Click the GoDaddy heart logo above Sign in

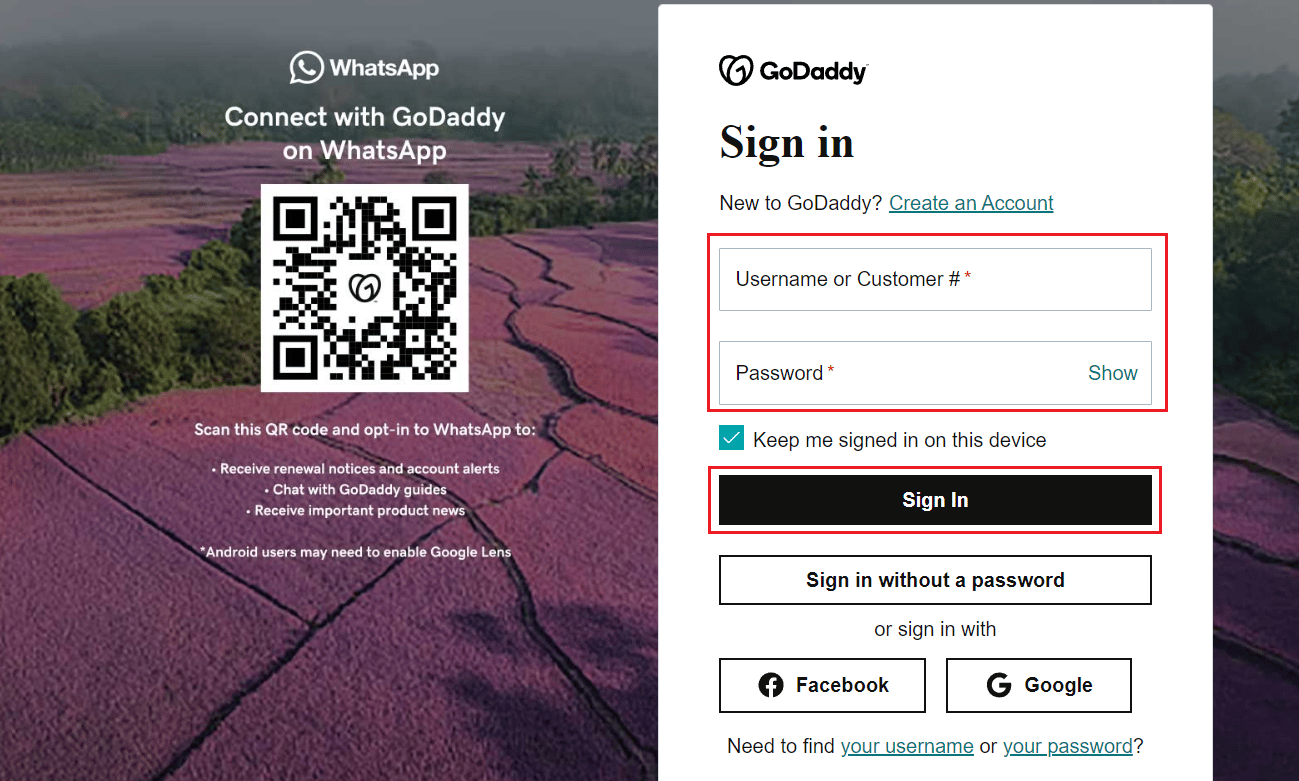(736, 71)
